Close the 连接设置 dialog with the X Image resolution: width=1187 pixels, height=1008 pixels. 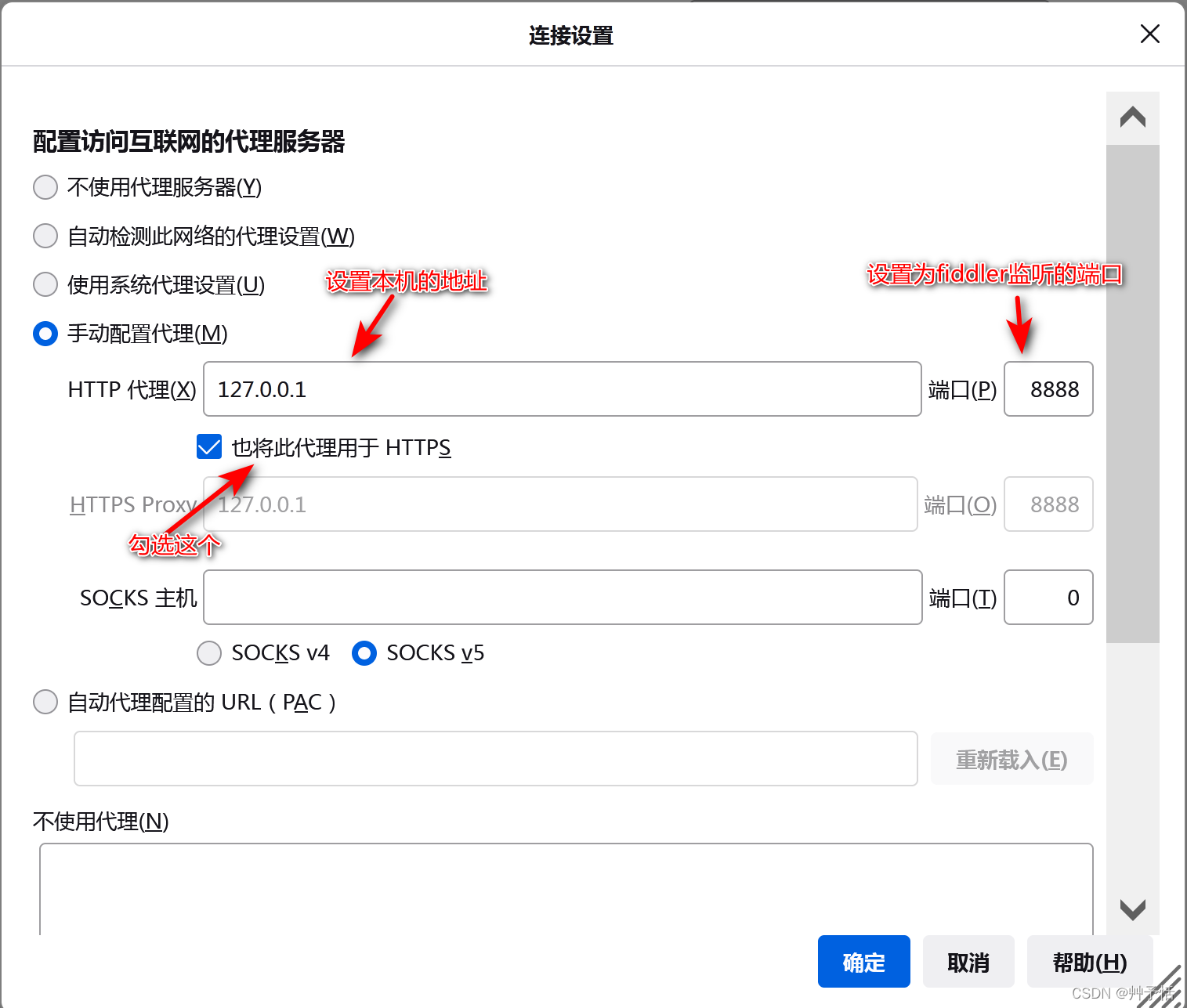[1149, 34]
